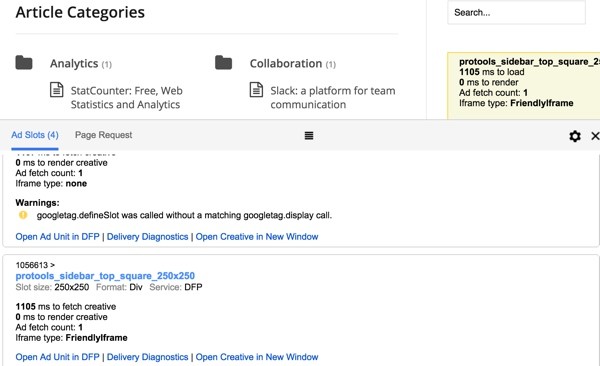Click the yellow ad slot overlay in sidebar
The width and height of the screenshot is (600, 366).
click(523, 86)
